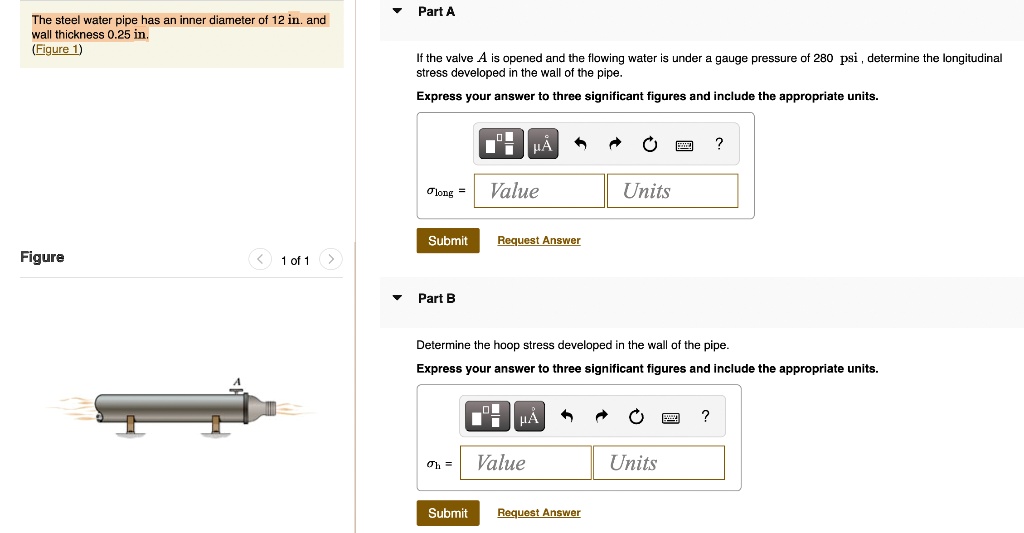Click Request Answer link for Part B
This screenshot has height=533, width=1024.
click(539, 513)
